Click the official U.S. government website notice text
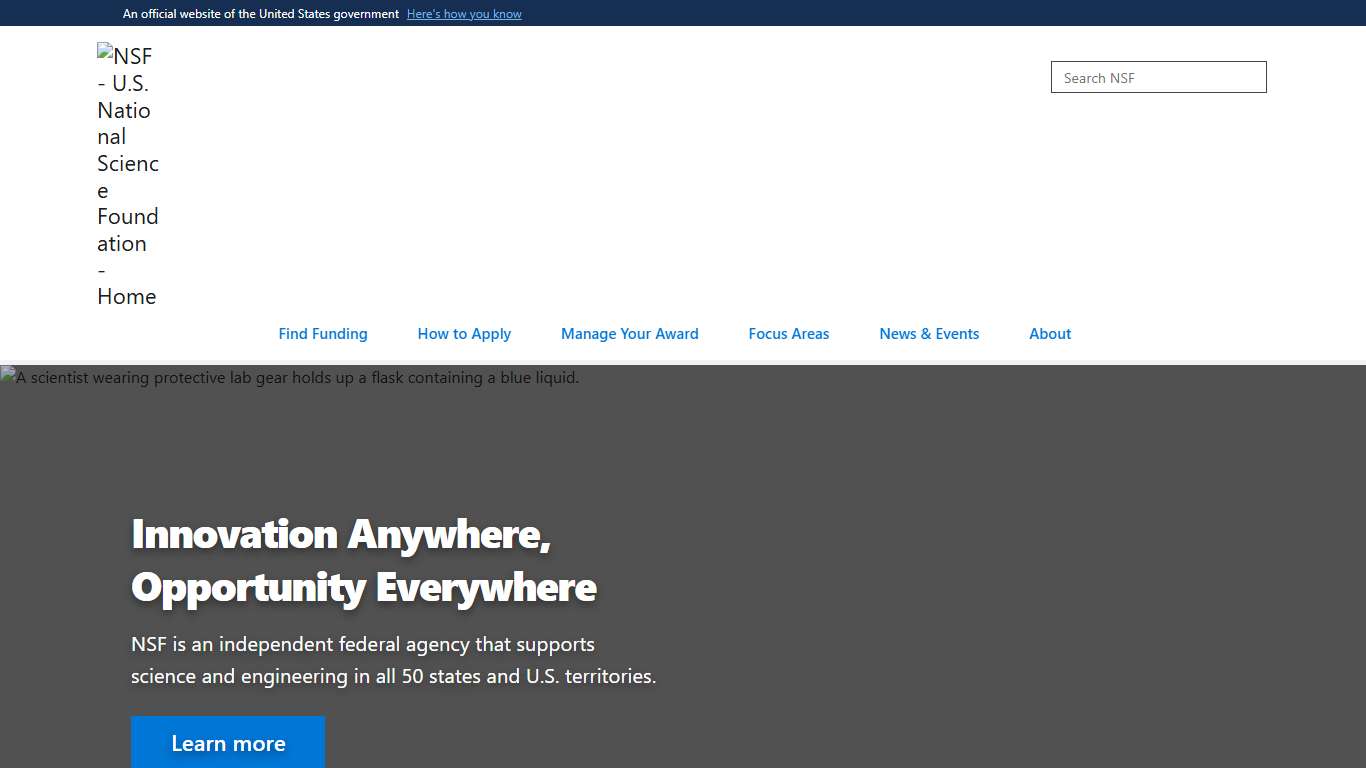 260,14
